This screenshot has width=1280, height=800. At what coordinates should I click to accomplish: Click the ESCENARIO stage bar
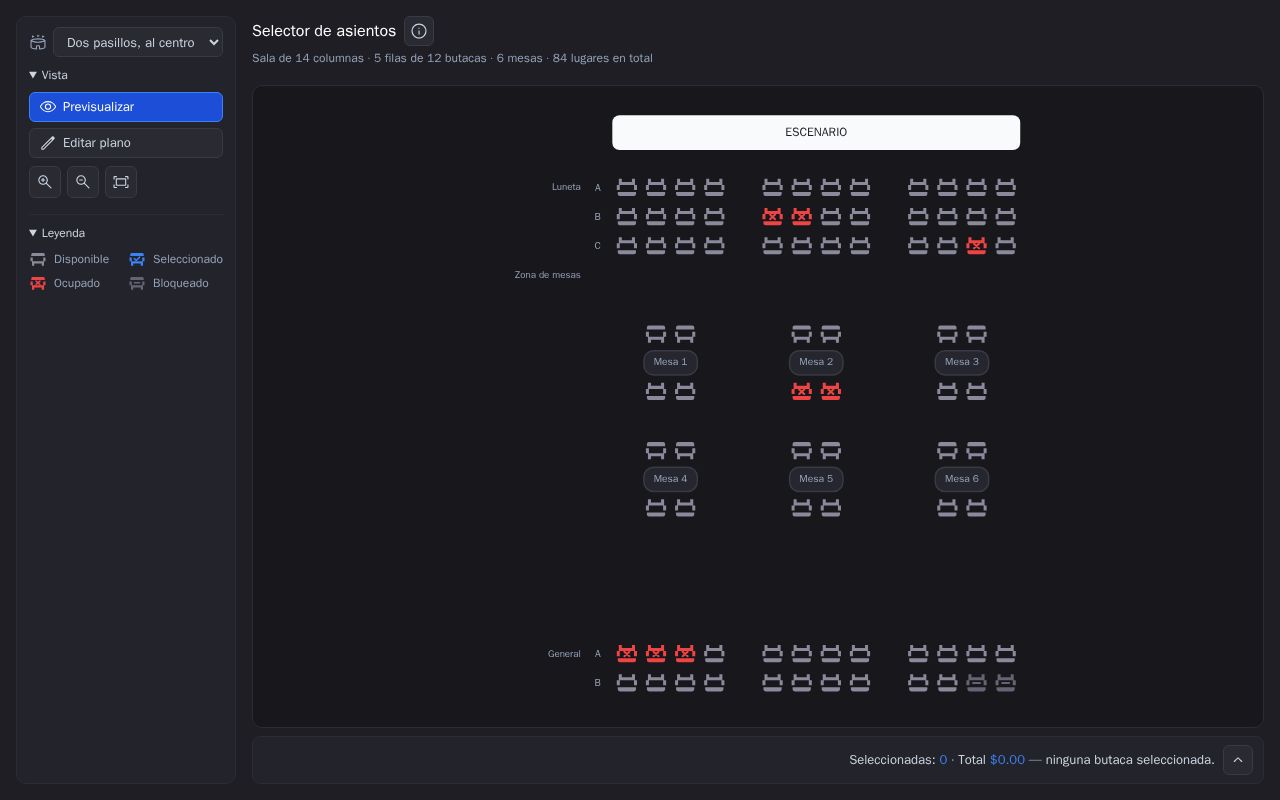click(x=816, y=132)
